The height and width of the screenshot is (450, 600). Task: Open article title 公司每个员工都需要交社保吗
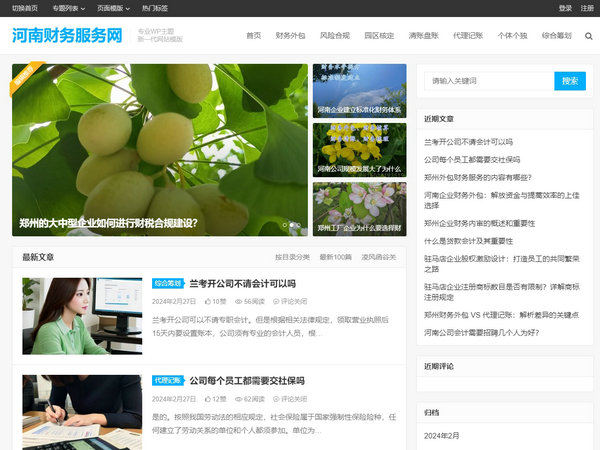pyautogui.click(x=247, y=381)
